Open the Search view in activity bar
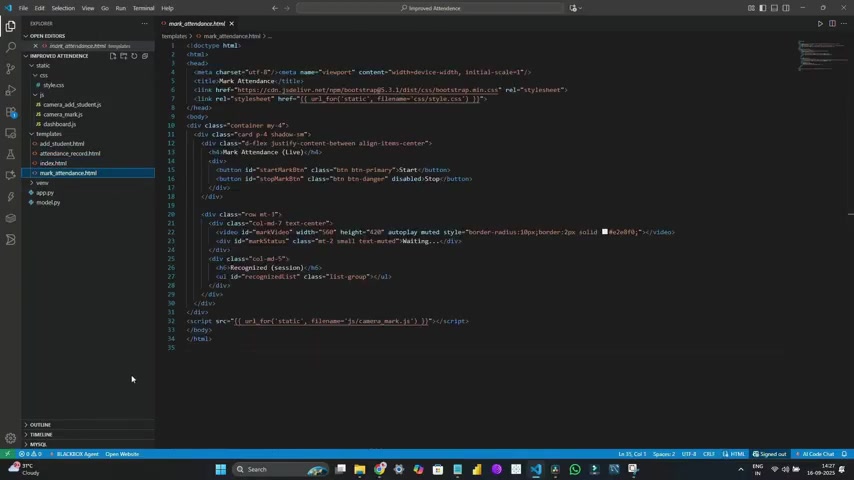Screen dimensions: 854x480 (x=11, y=47)
